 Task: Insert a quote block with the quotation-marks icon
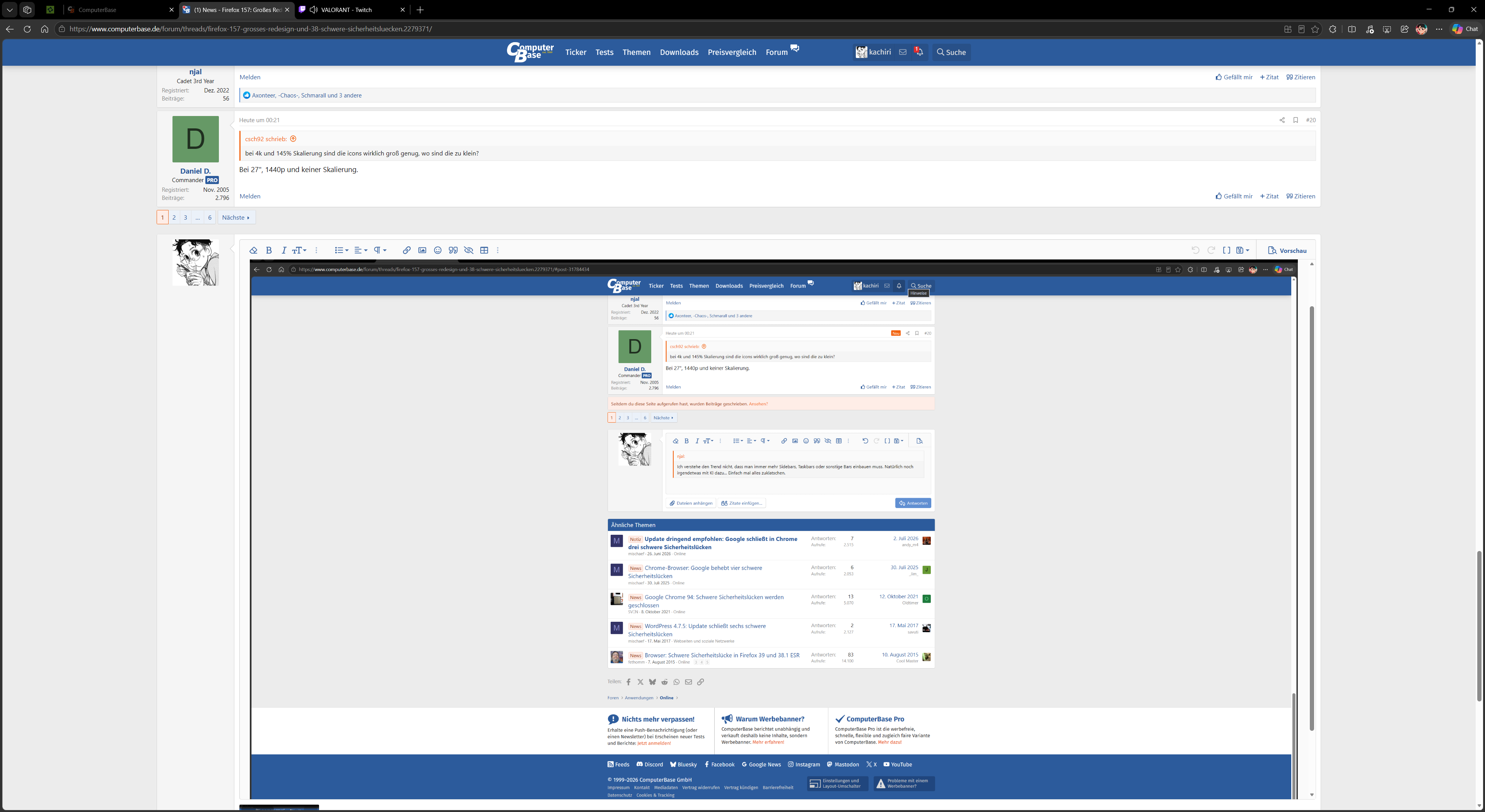point(453,250)
